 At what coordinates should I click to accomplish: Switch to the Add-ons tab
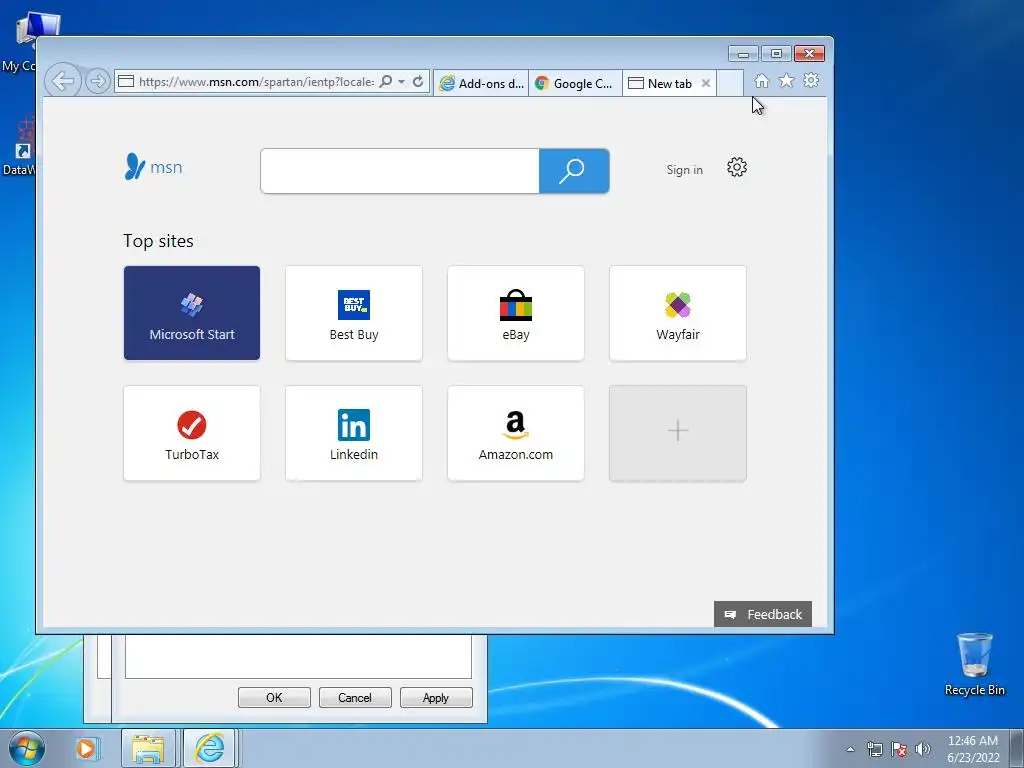[481, 83]
